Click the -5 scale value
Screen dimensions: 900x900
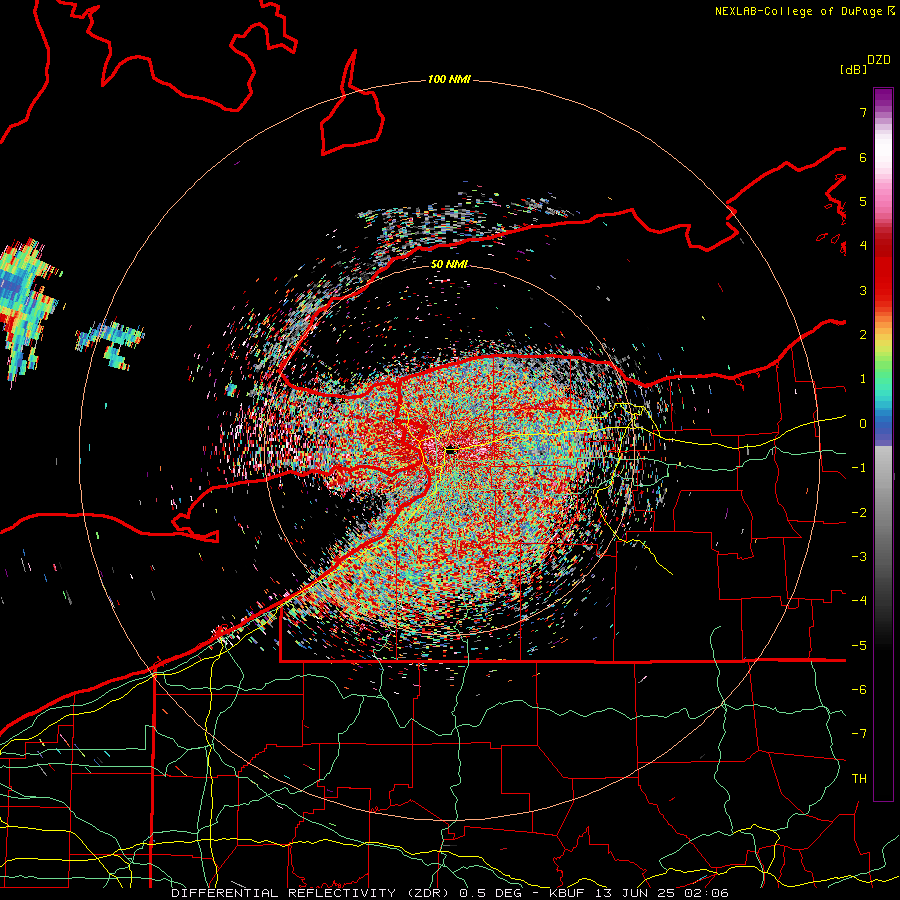tap(859, 646)
